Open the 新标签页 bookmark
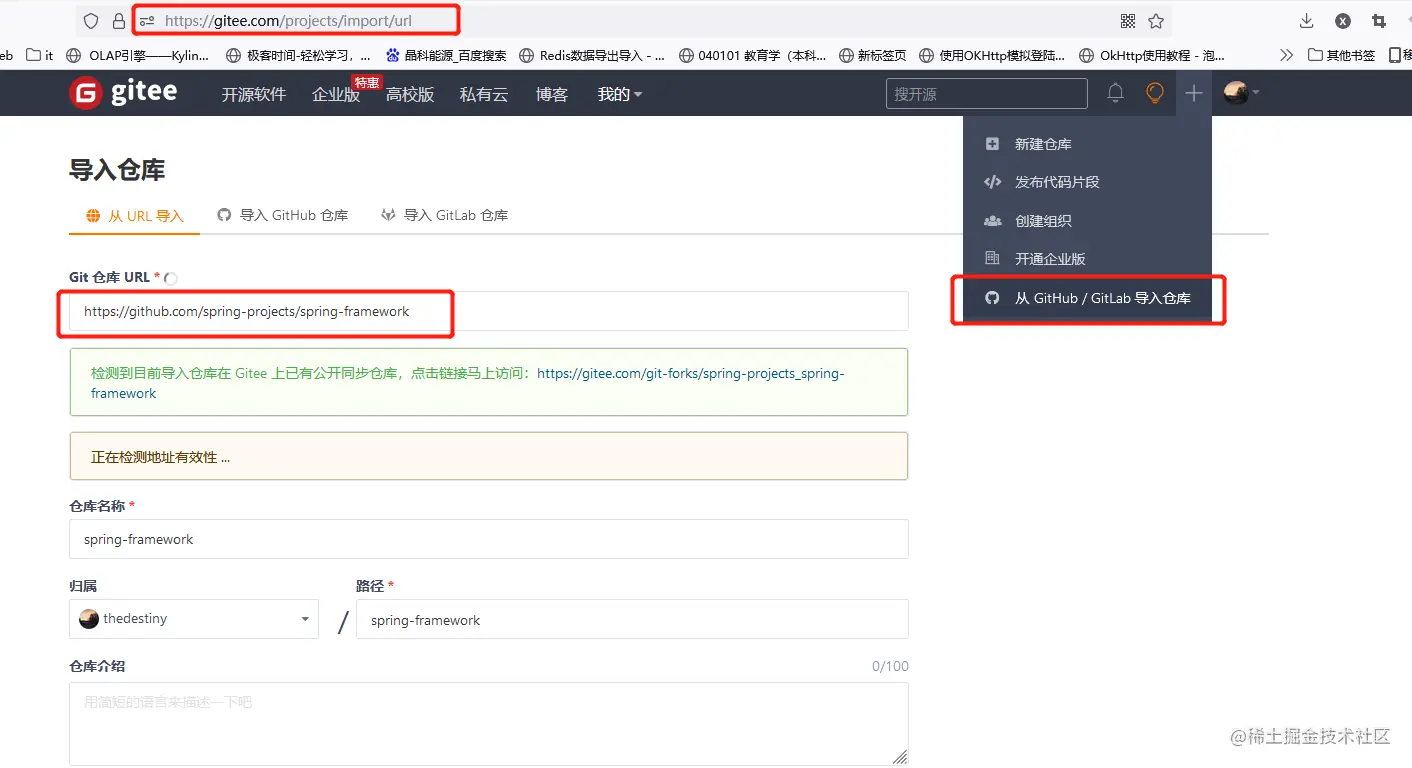Screen dimensions: 1412x768 [x=872, y=55]
